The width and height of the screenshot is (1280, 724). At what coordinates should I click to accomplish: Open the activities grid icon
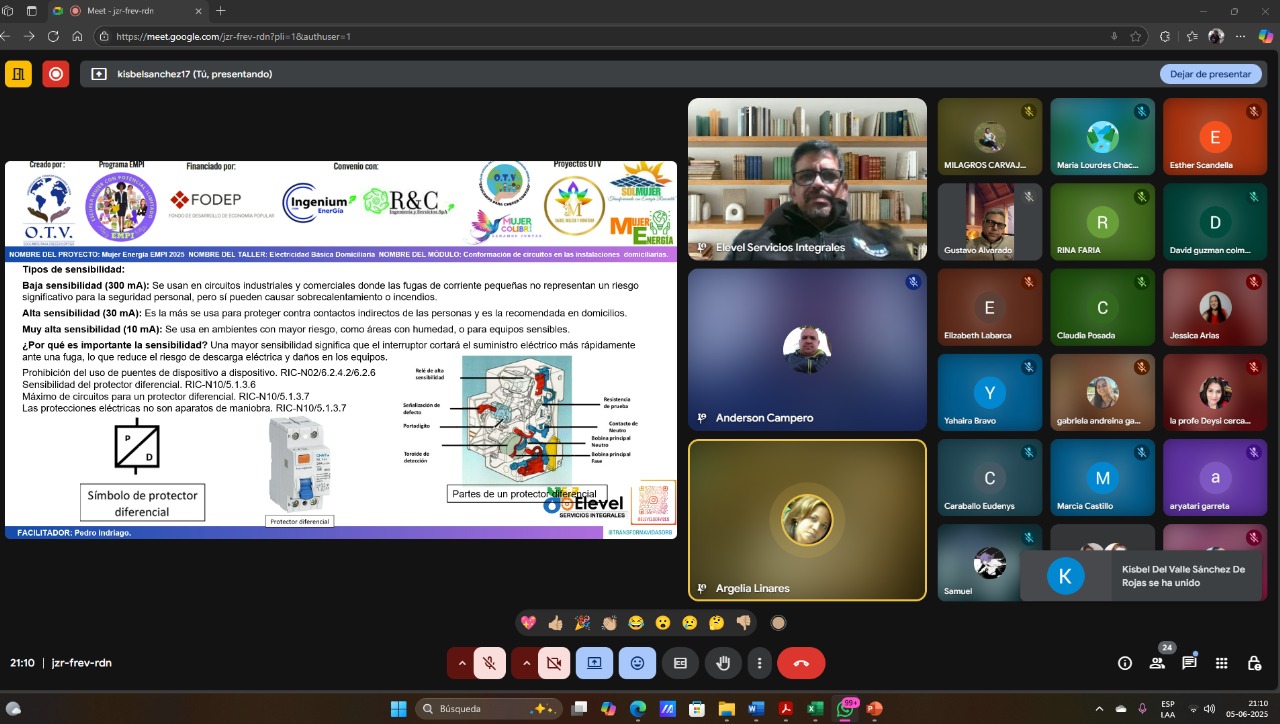click(1221, 663)
